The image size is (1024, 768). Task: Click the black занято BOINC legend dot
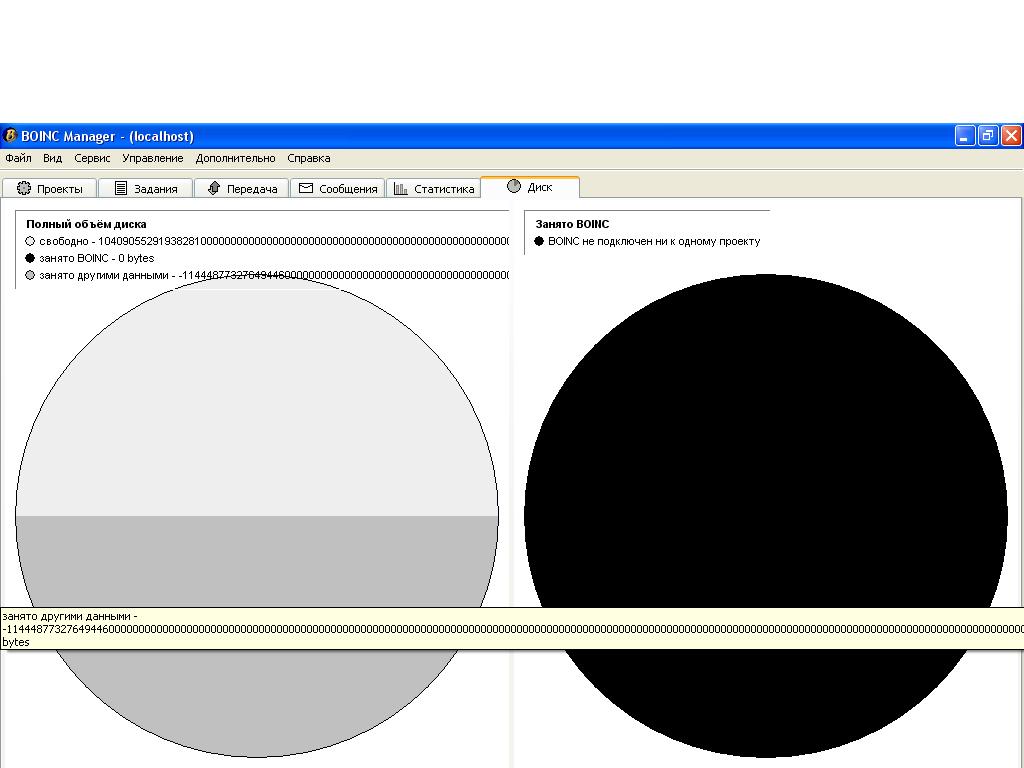coord(30,258)
